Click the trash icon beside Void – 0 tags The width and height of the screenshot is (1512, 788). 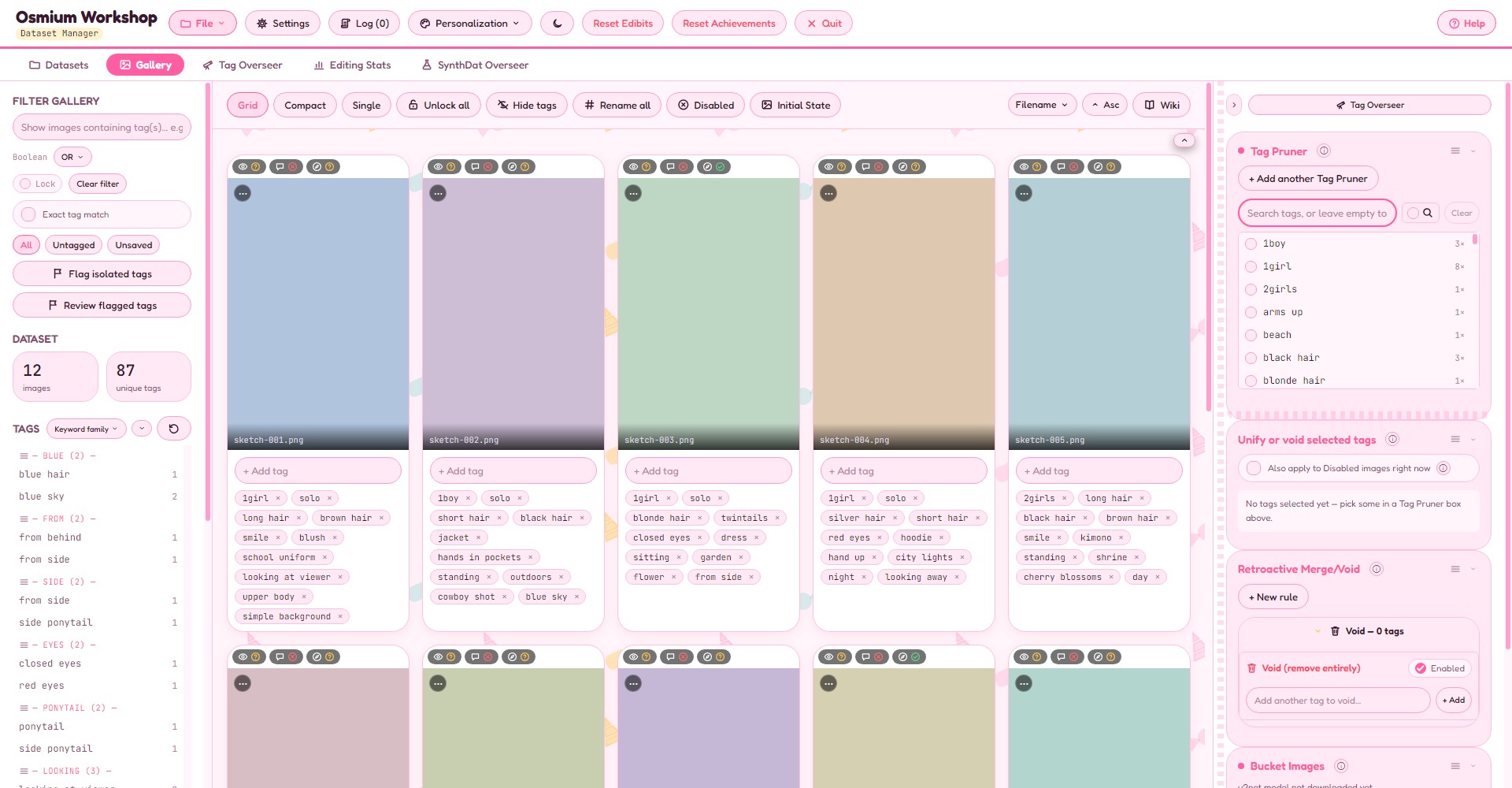click(x=1336, y=631)
